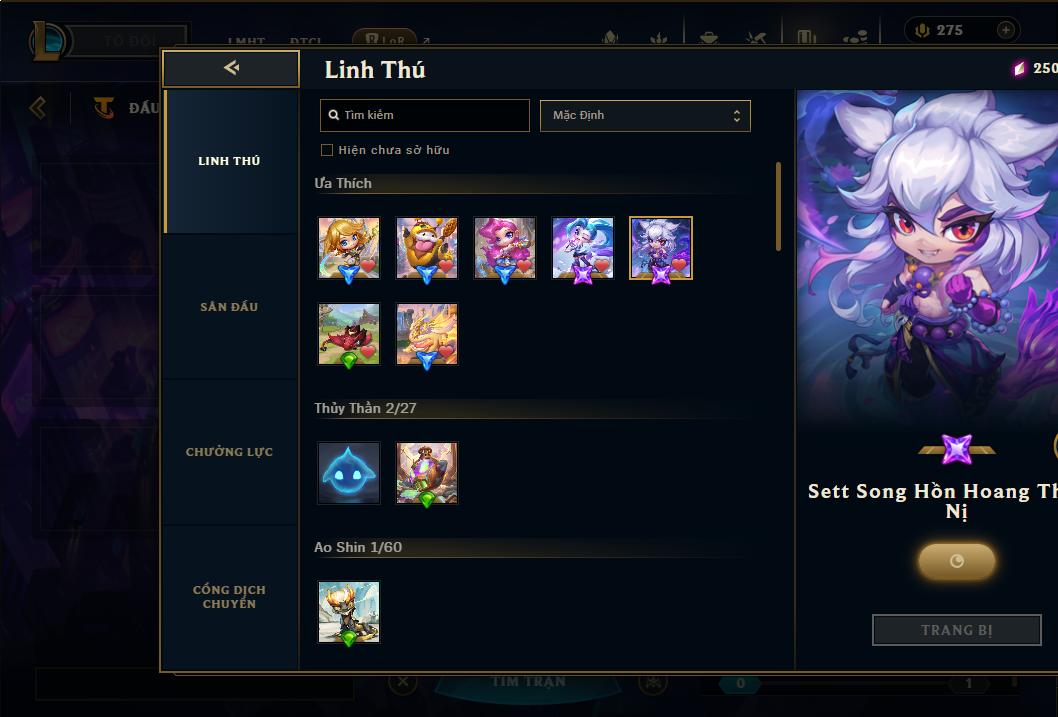Click the plus icon beside 275 currency
The image size is (1058, 717).
click(1005, 30)
